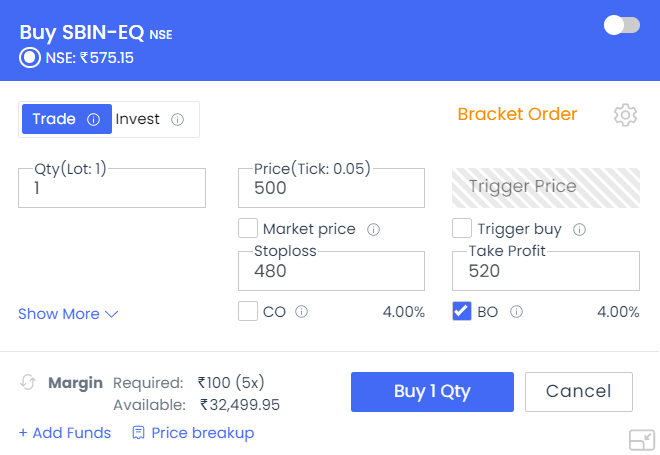Click the Market price info icon

373,229
